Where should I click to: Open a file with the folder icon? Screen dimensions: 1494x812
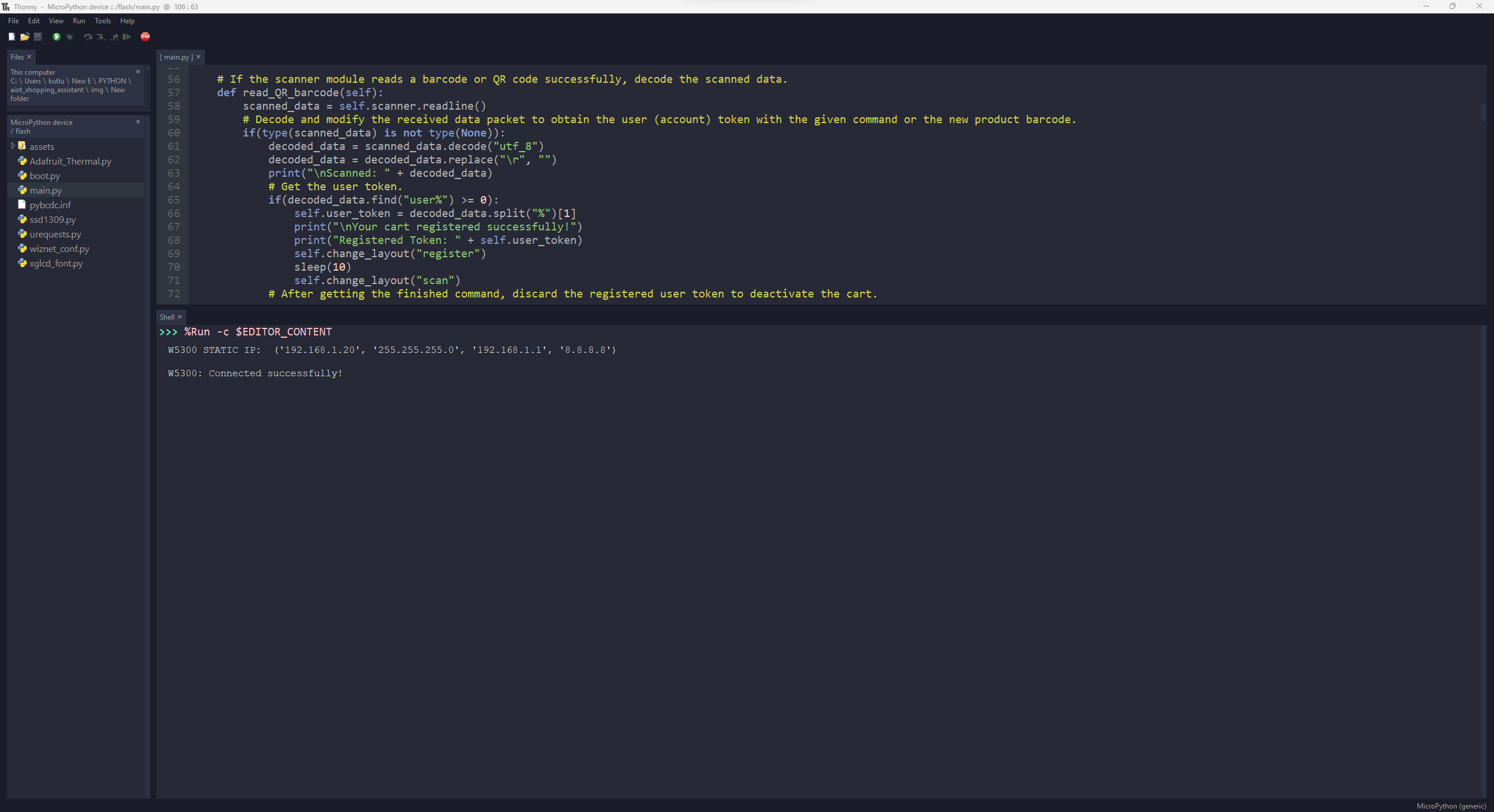[x=25, y=36]
